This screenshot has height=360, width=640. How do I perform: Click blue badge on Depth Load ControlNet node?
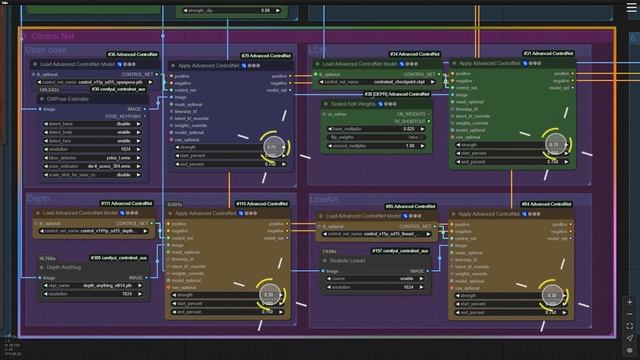click(x=122, y=213)
